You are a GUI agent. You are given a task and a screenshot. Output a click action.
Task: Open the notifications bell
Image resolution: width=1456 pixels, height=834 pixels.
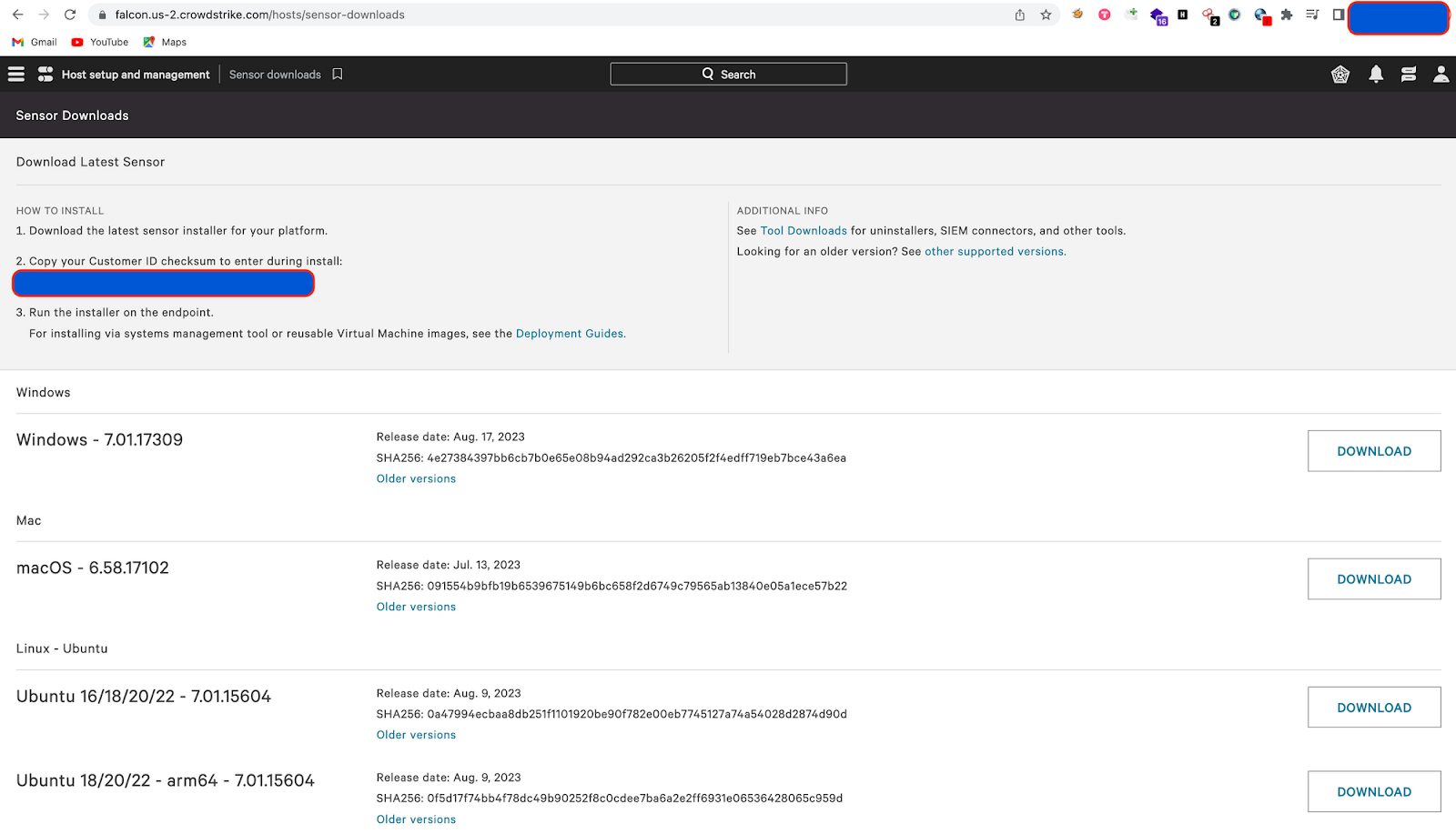tap(1376, 75)
